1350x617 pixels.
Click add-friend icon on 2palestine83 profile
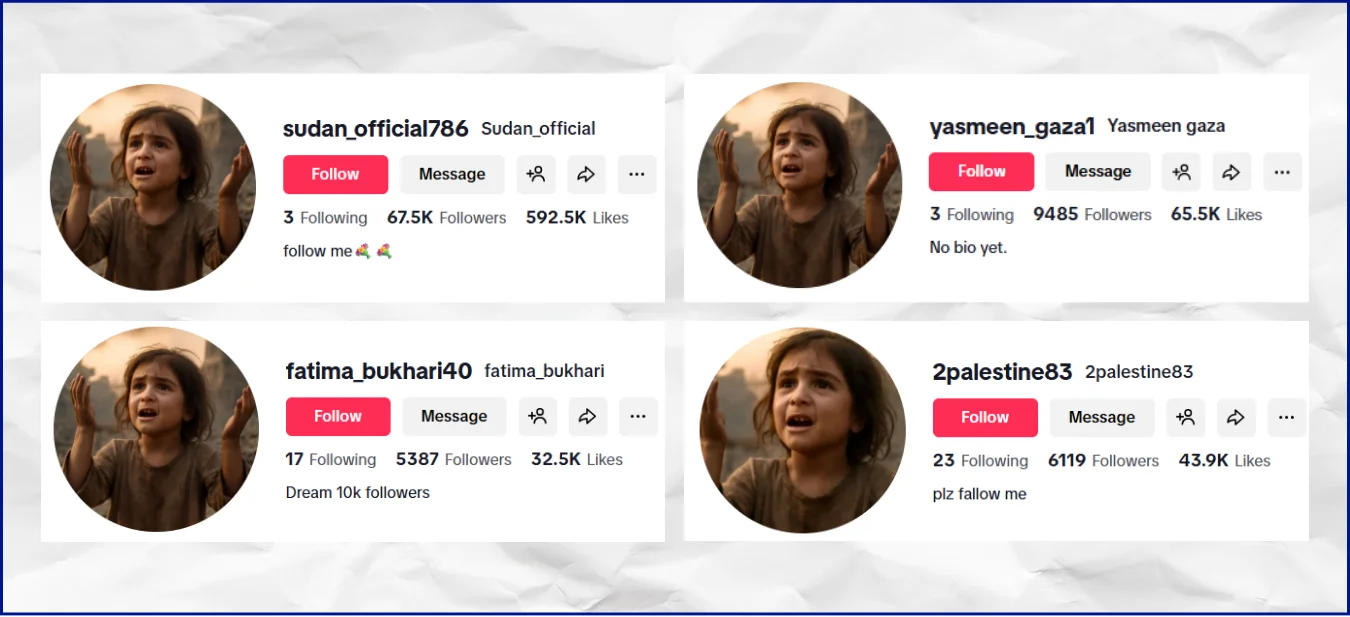1186,417
